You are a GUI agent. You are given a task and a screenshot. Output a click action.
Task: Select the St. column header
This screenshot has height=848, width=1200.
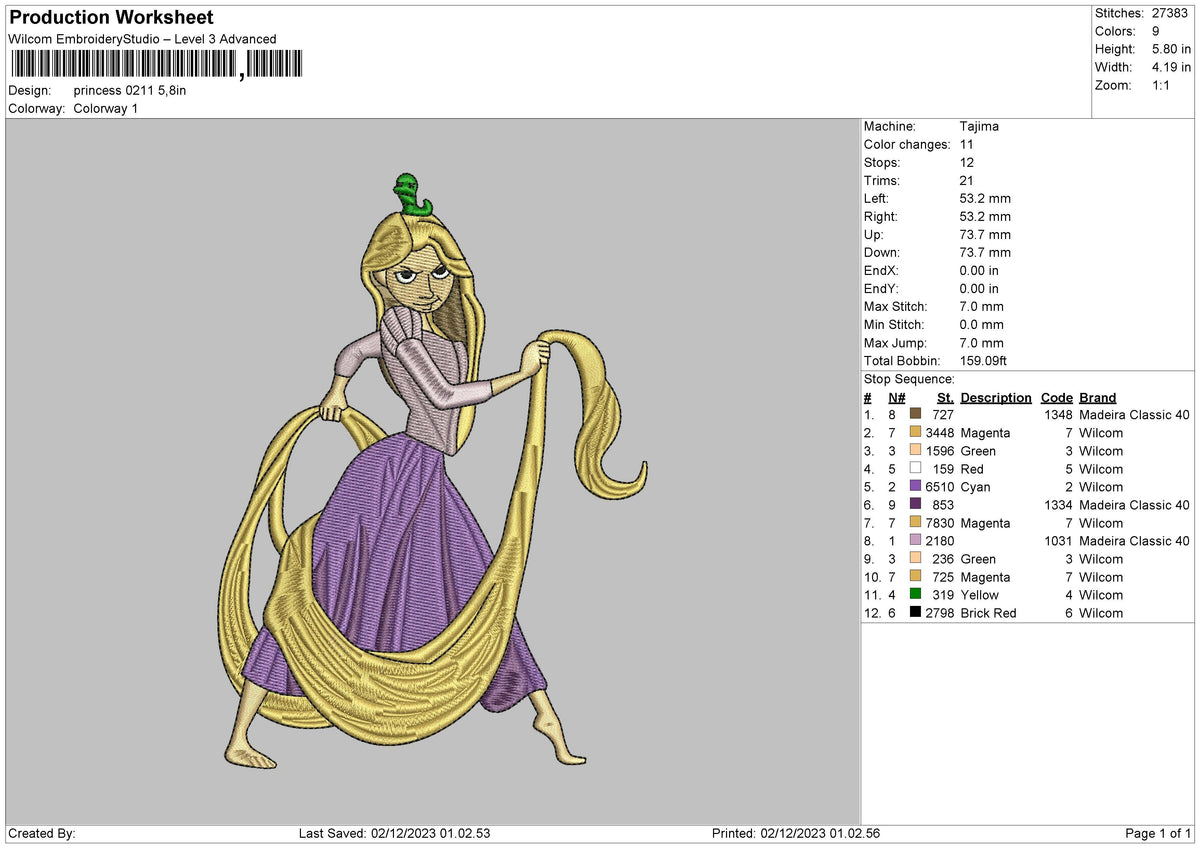pyautogui.click(x=946, y=397)
